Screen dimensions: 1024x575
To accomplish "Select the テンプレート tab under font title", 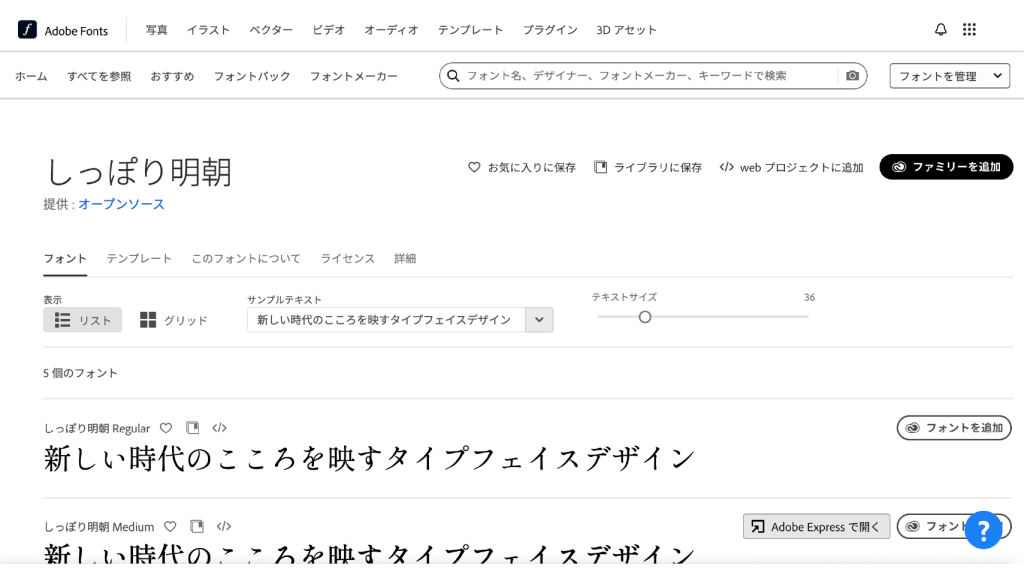I will [139, 259].
